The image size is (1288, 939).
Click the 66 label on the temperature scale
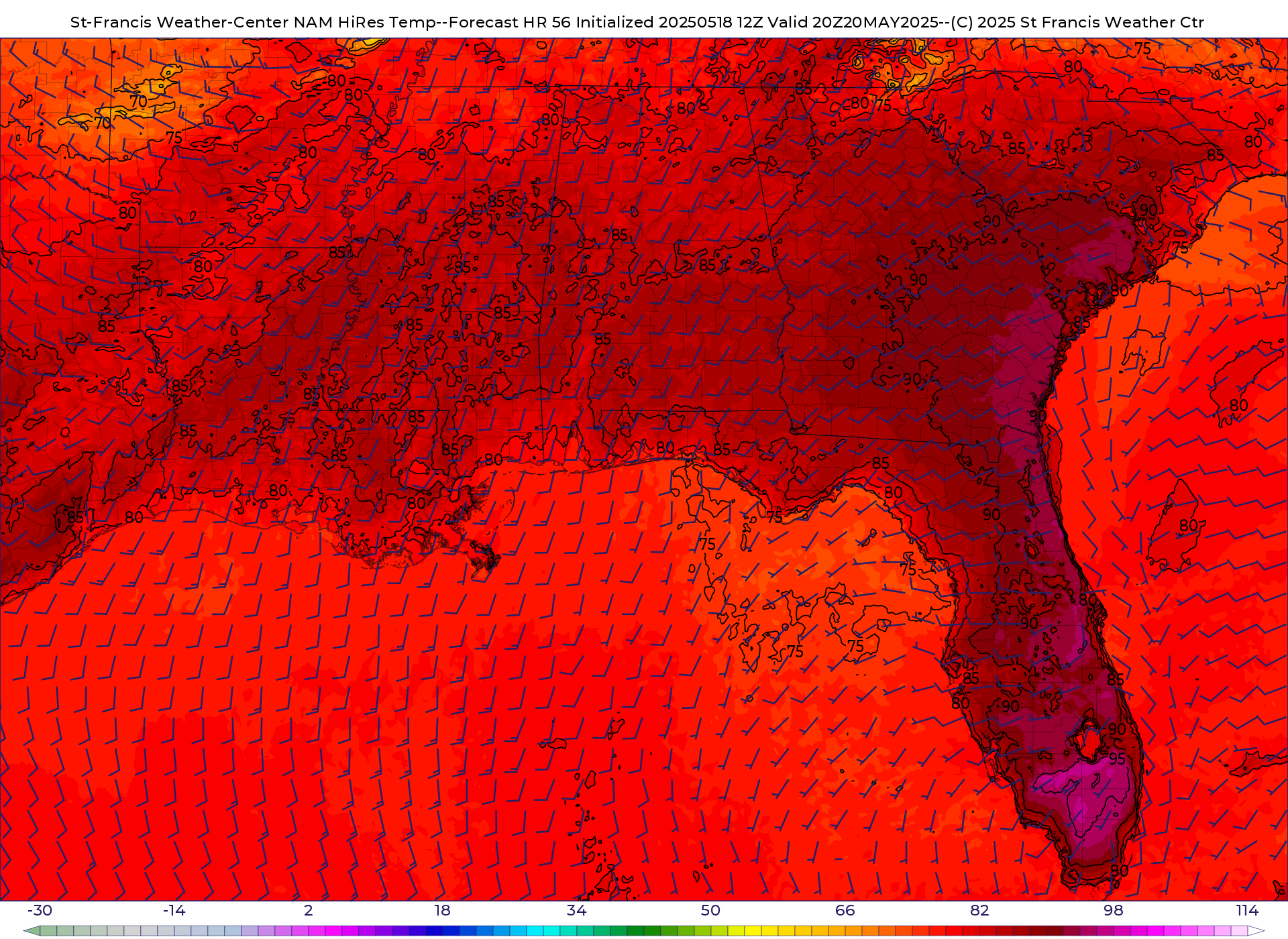(x=845, y=910)
